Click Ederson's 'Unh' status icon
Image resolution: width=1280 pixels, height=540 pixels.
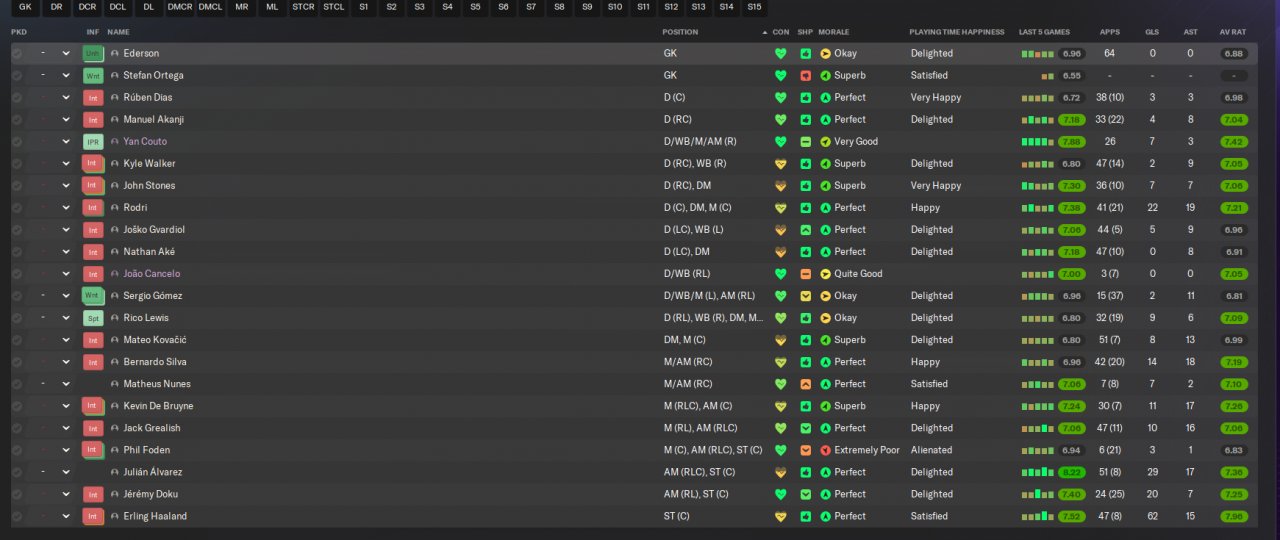(x=93, y=53)
